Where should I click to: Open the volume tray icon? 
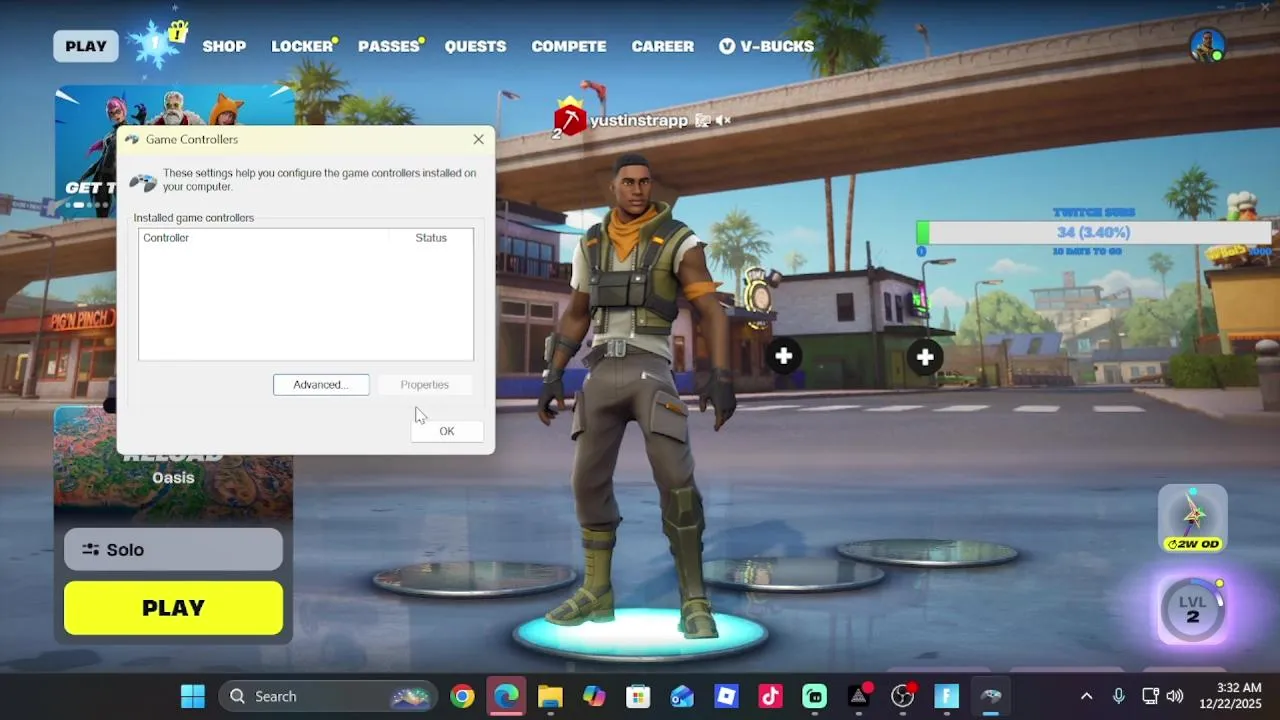(x=1175, y=696)
